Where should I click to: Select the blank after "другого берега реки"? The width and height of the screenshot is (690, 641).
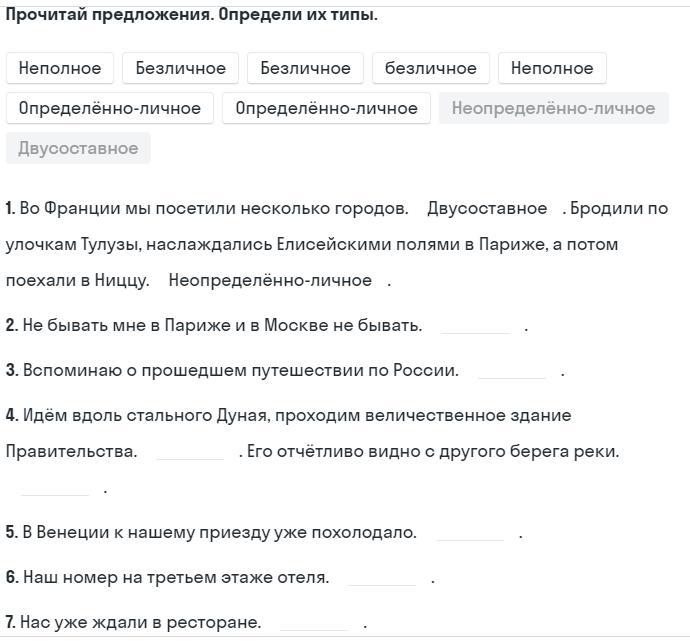pos(55,489)
